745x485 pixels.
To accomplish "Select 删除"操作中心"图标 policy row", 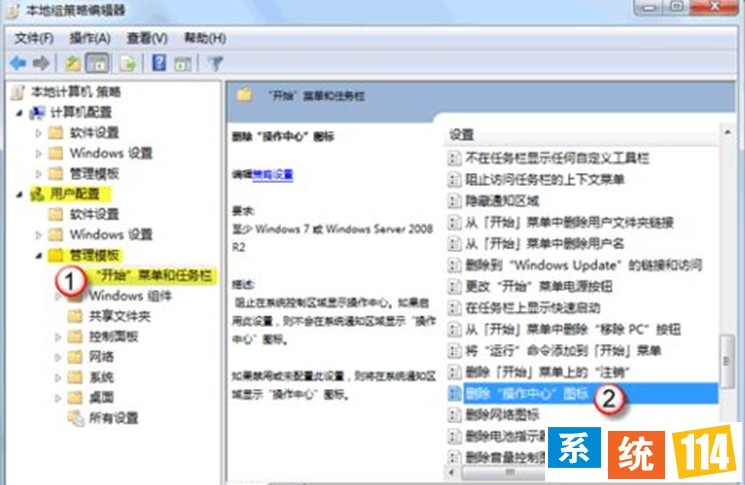I will (x=583, y=393).
